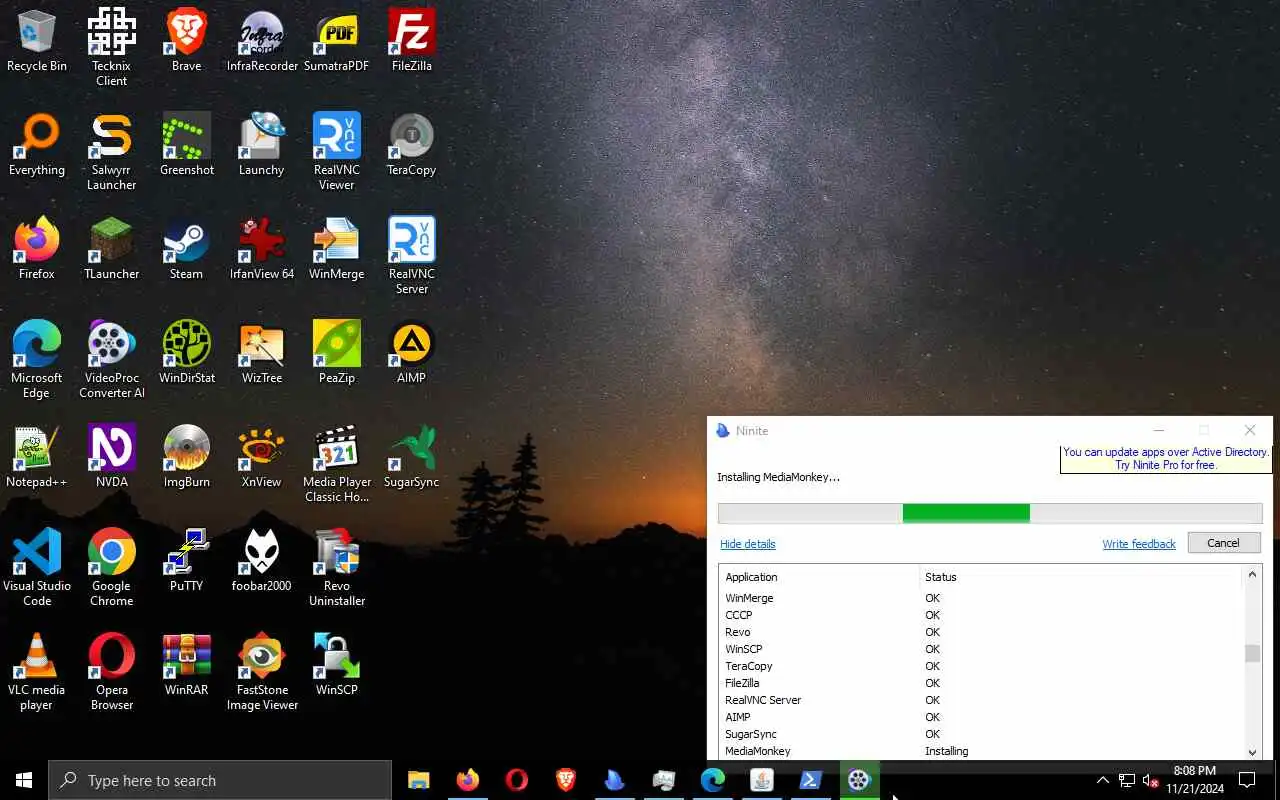Open NVDA desktop shortcut
Image resolution: width=1280 pixels, height=800 pixels.
pyautogui.click(x=111, y=458)
